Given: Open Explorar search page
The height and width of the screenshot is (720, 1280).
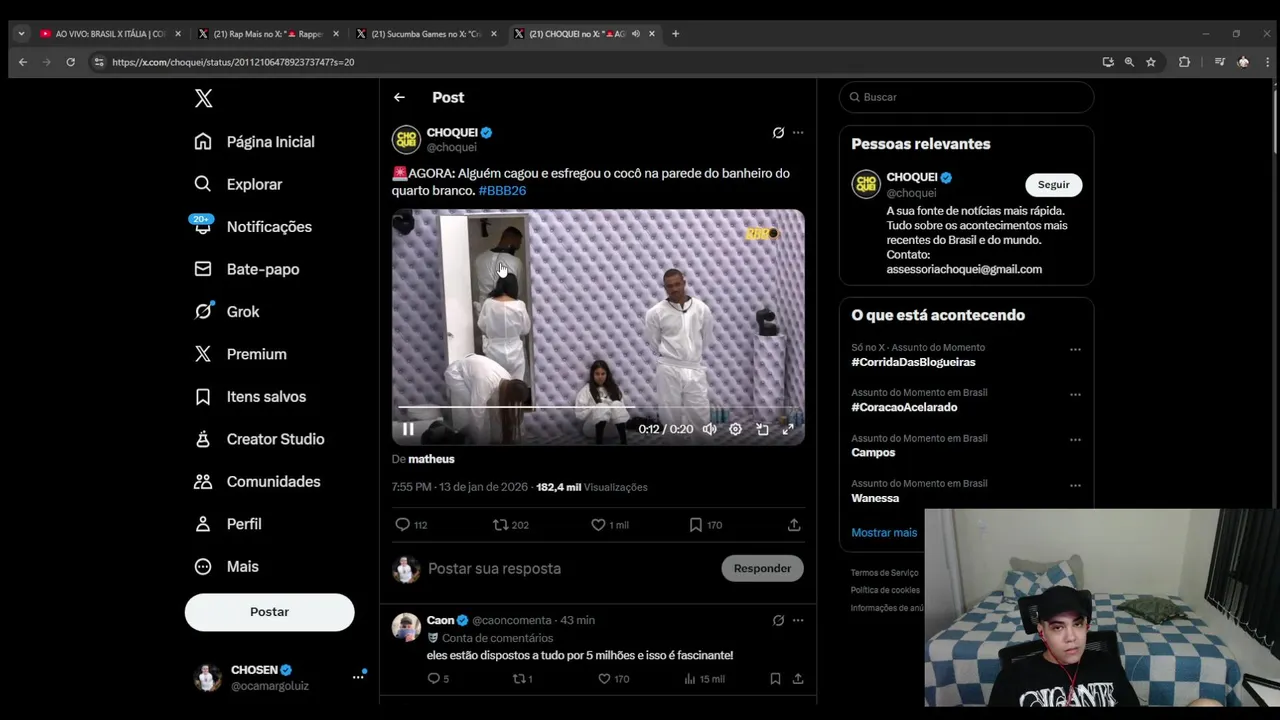Looking at the screenshot, I should coord(238,184).
